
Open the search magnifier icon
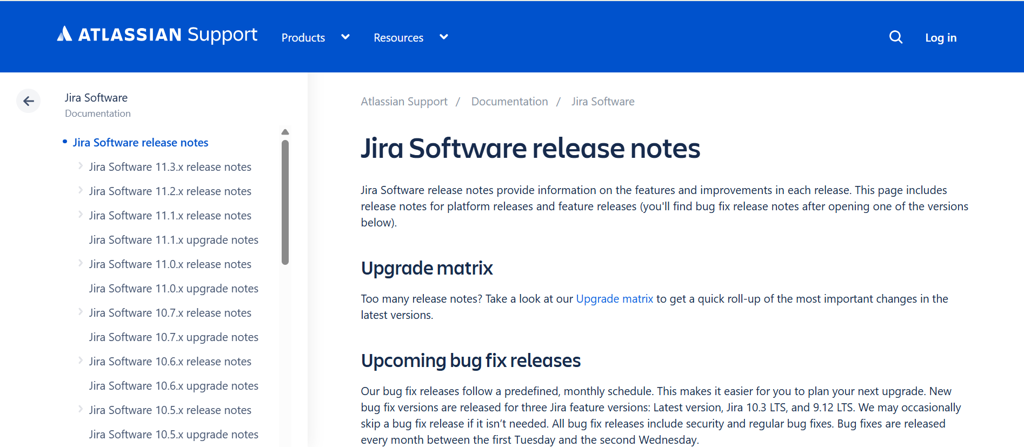click(x=895, y=37)
